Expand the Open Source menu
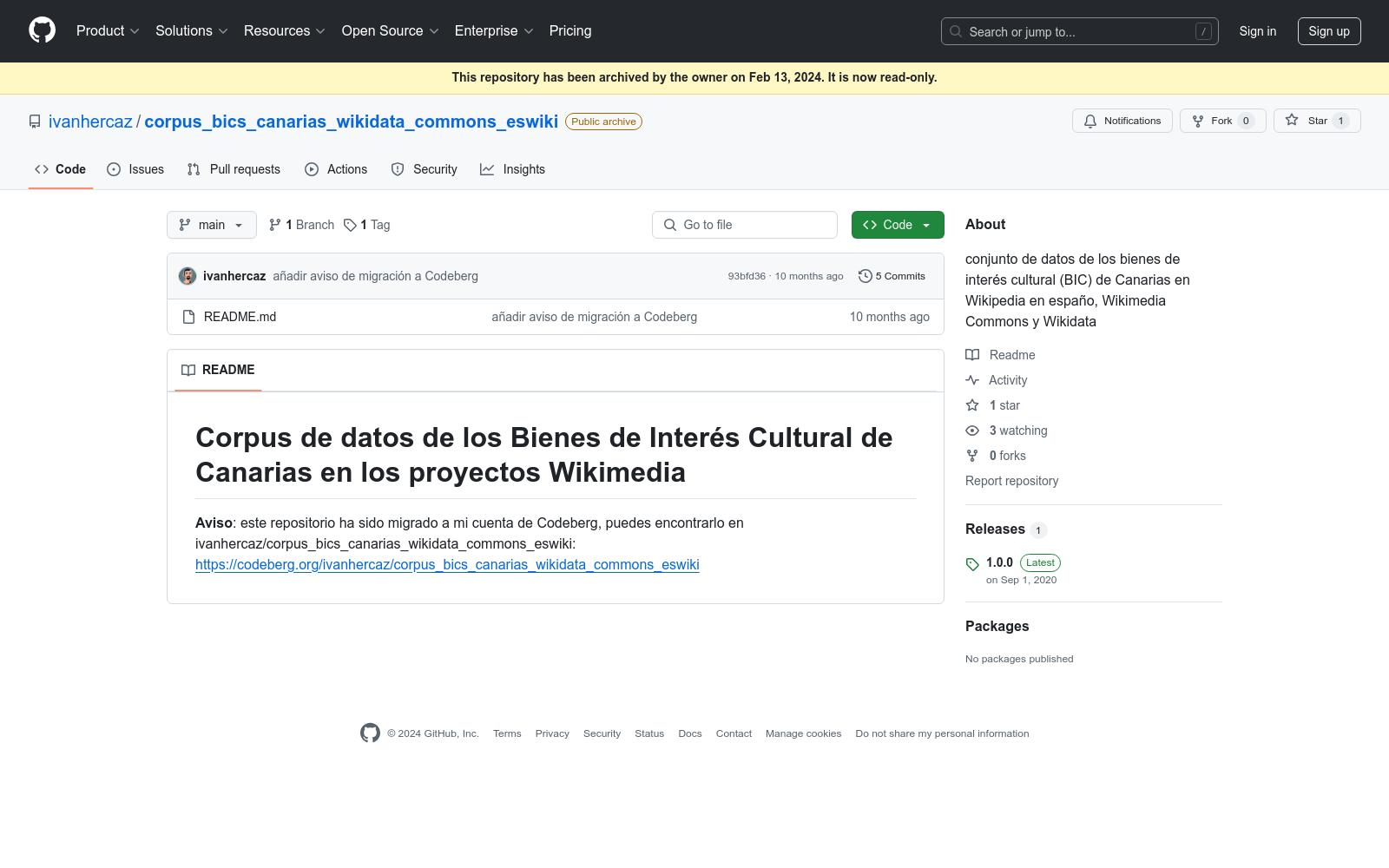Screen dimensions: 1389x868 pos(391,31)
